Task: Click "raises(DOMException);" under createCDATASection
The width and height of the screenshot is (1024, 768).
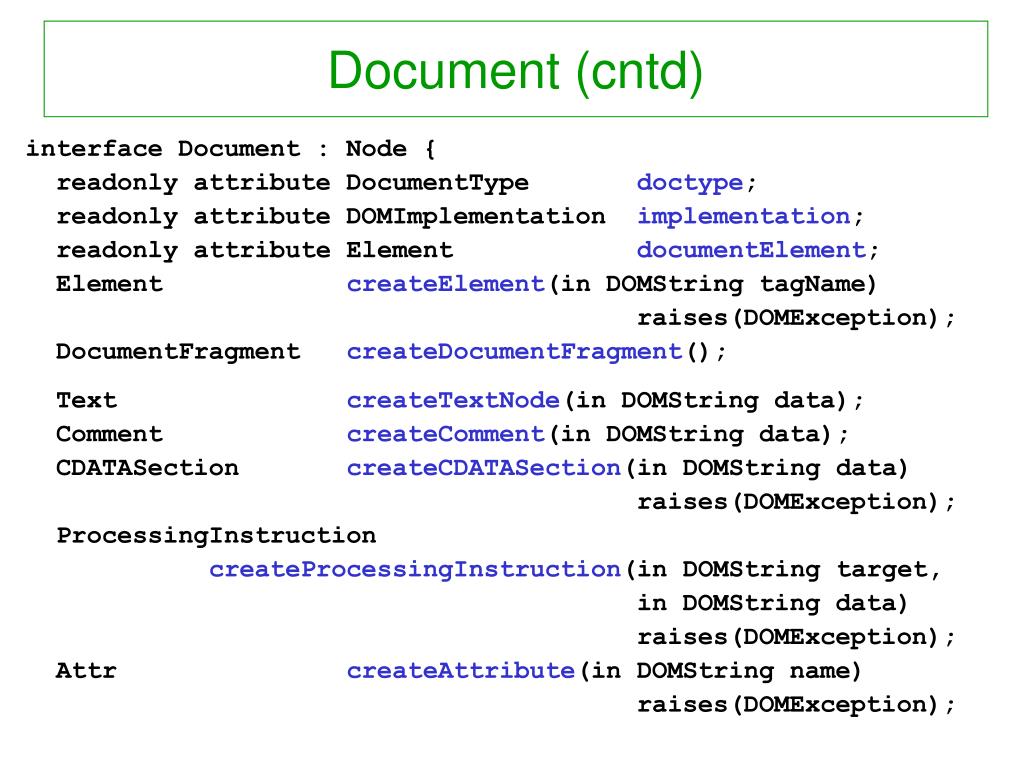Action: point(796,502)
